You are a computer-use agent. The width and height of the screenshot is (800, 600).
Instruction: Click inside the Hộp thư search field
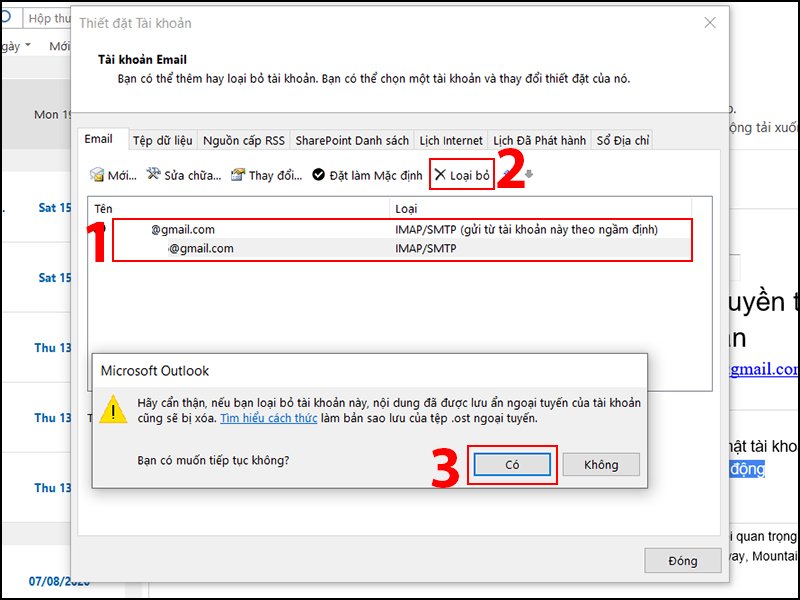[47, 17]
